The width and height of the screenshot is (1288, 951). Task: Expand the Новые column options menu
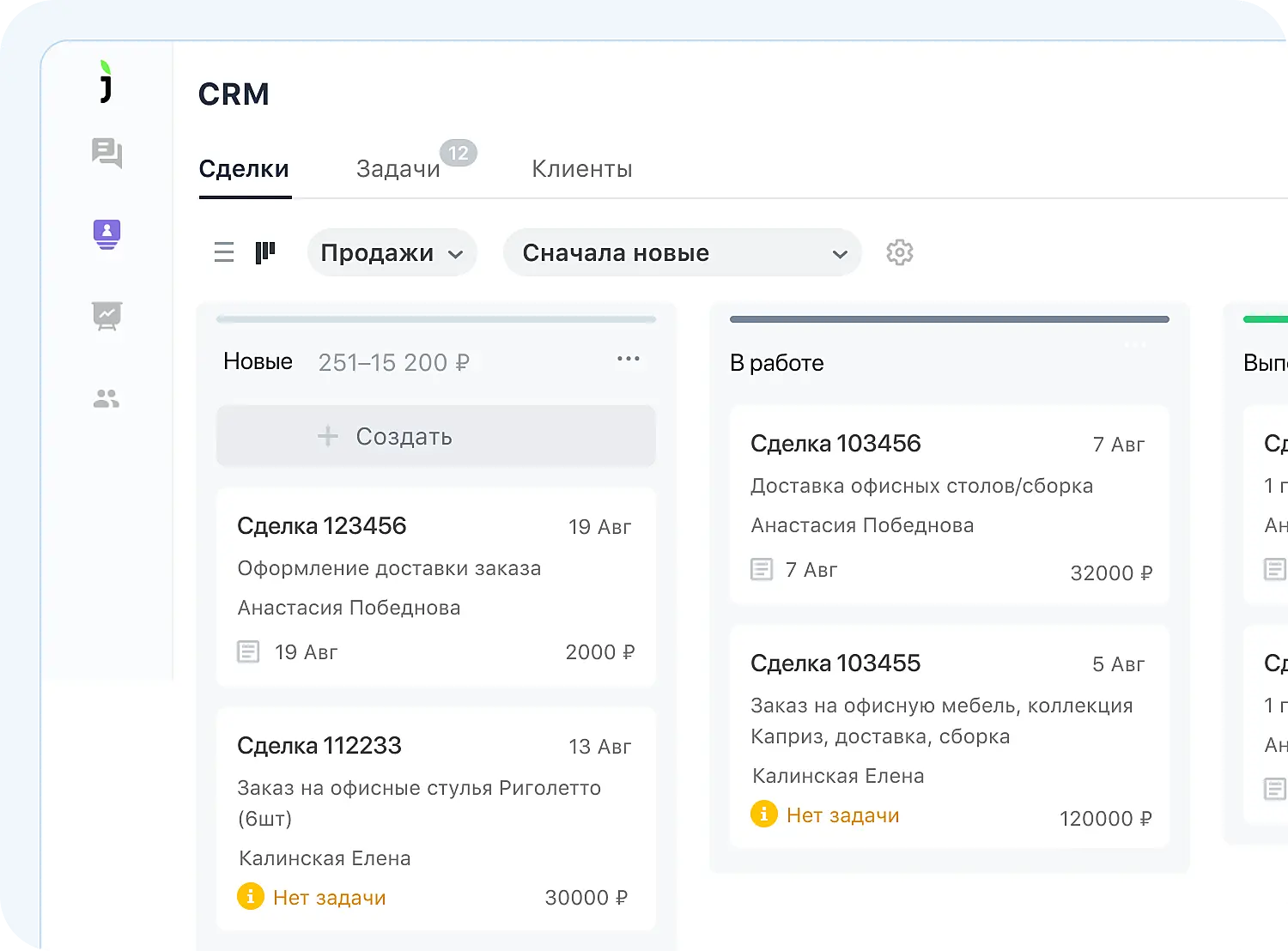(629, 359)
